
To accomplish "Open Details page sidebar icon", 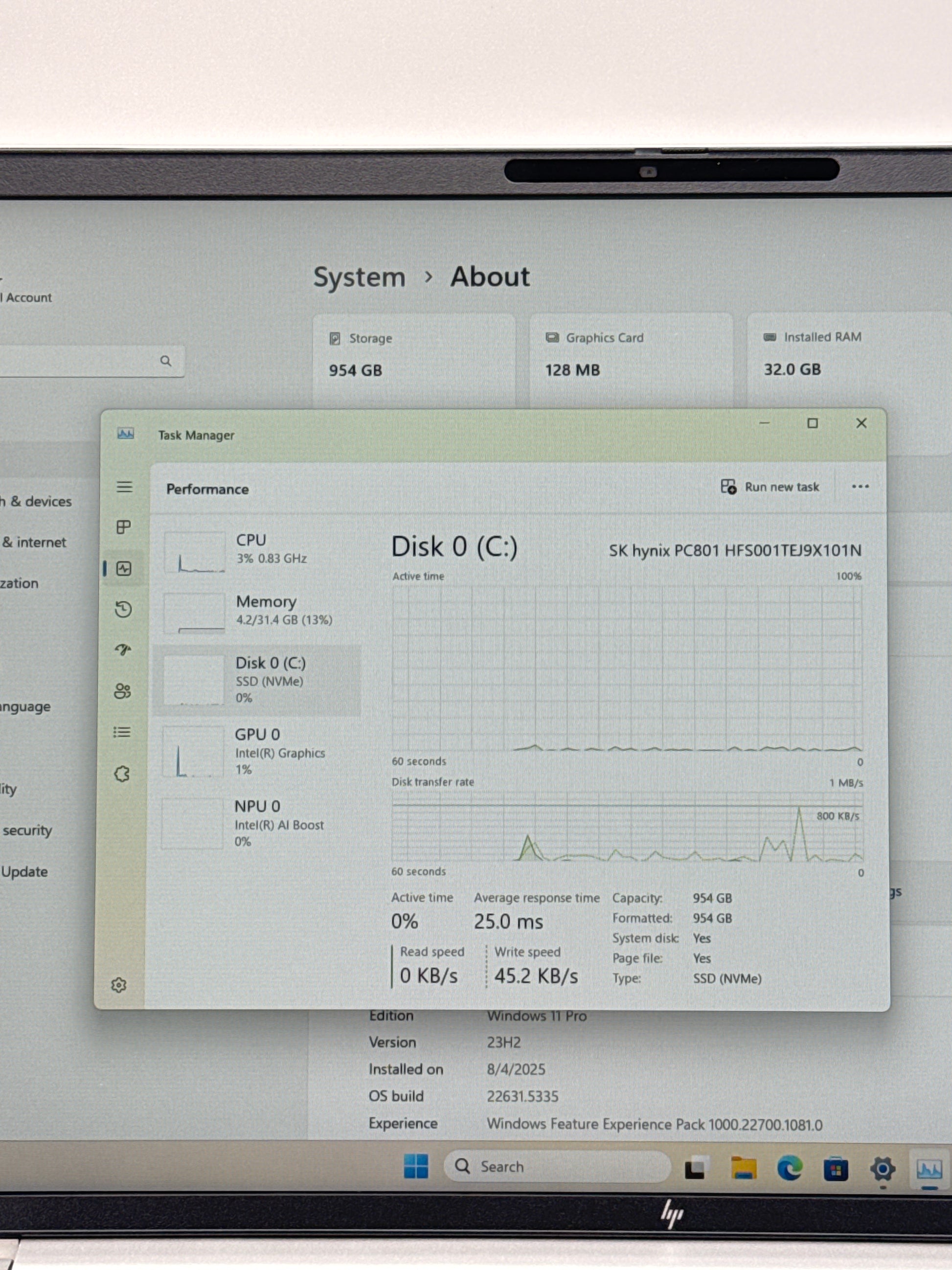I will [122, 732].
